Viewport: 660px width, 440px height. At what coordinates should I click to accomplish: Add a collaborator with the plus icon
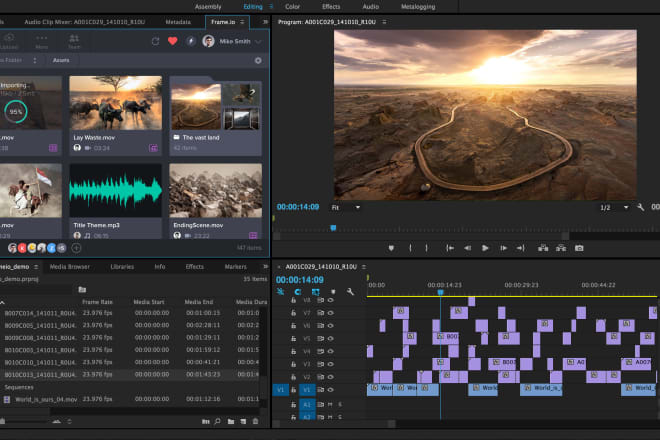coord(76,247)
